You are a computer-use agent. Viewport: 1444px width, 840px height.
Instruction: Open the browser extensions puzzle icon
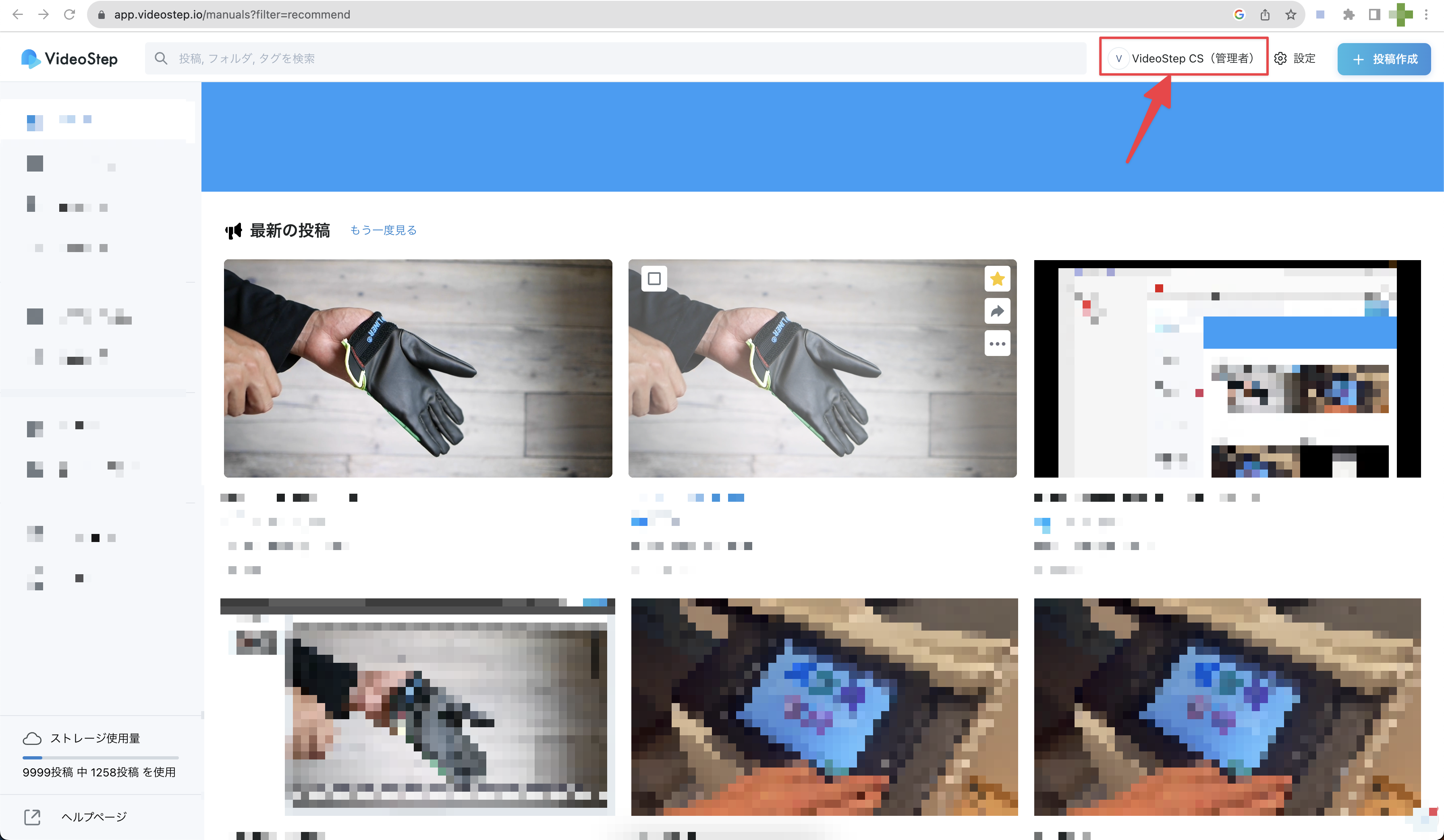(x=1348, y=15)
